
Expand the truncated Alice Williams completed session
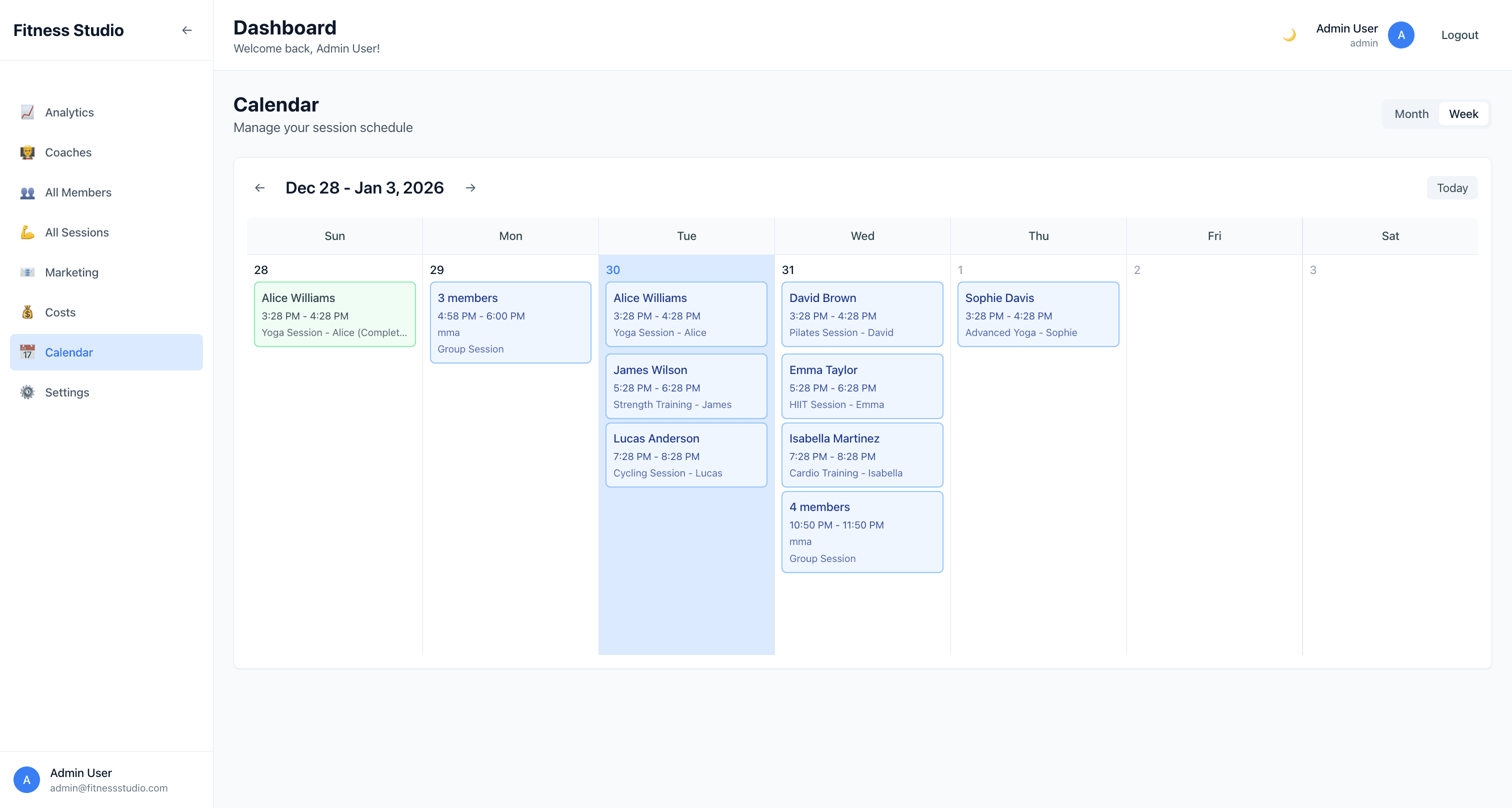point(334,314)
